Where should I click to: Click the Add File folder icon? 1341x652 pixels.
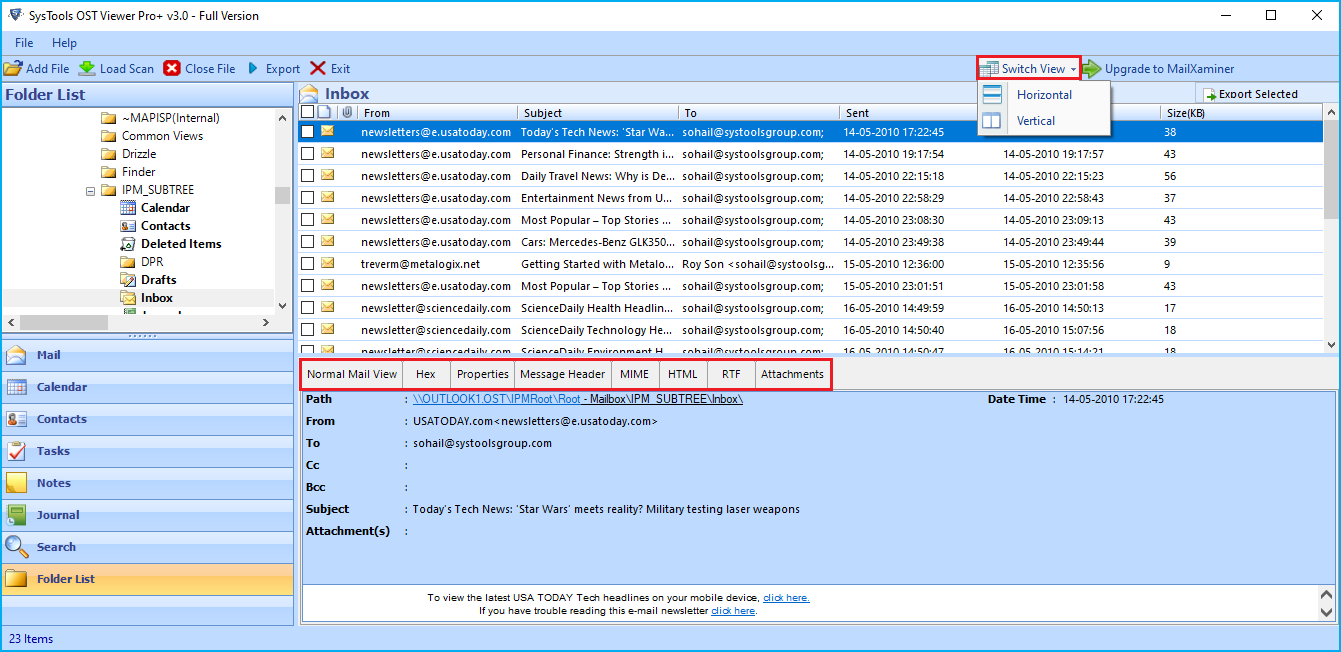pos(13,68)
